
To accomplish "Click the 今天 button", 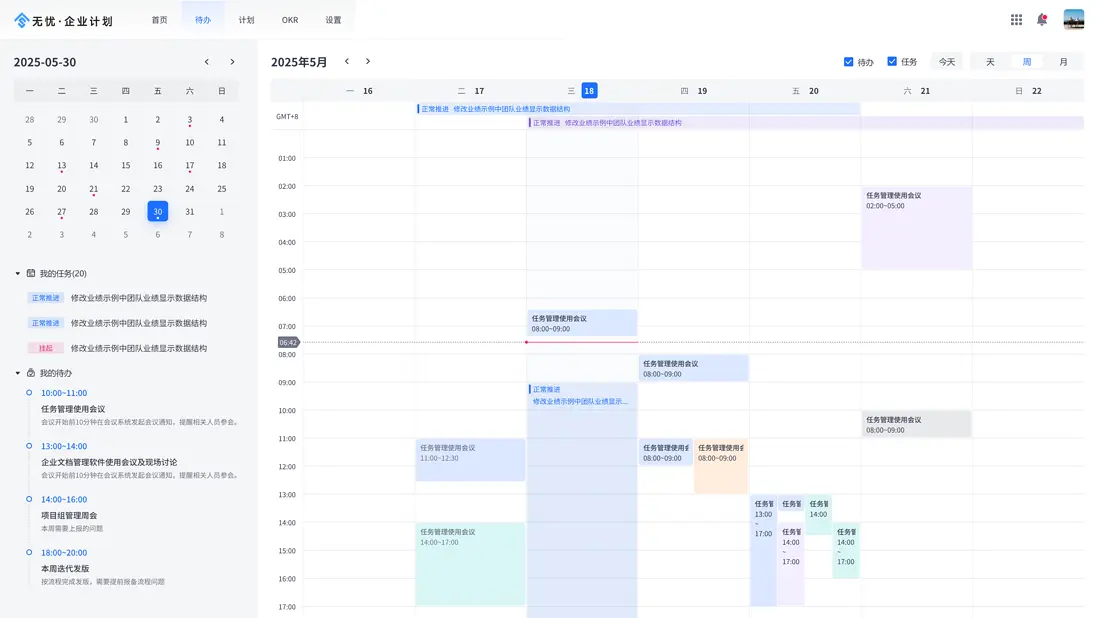I will coord(947,62).
